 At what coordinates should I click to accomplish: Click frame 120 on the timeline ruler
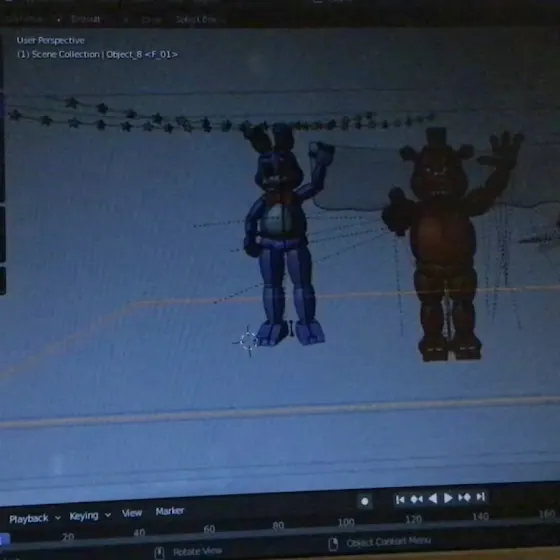tap(413, 519)
